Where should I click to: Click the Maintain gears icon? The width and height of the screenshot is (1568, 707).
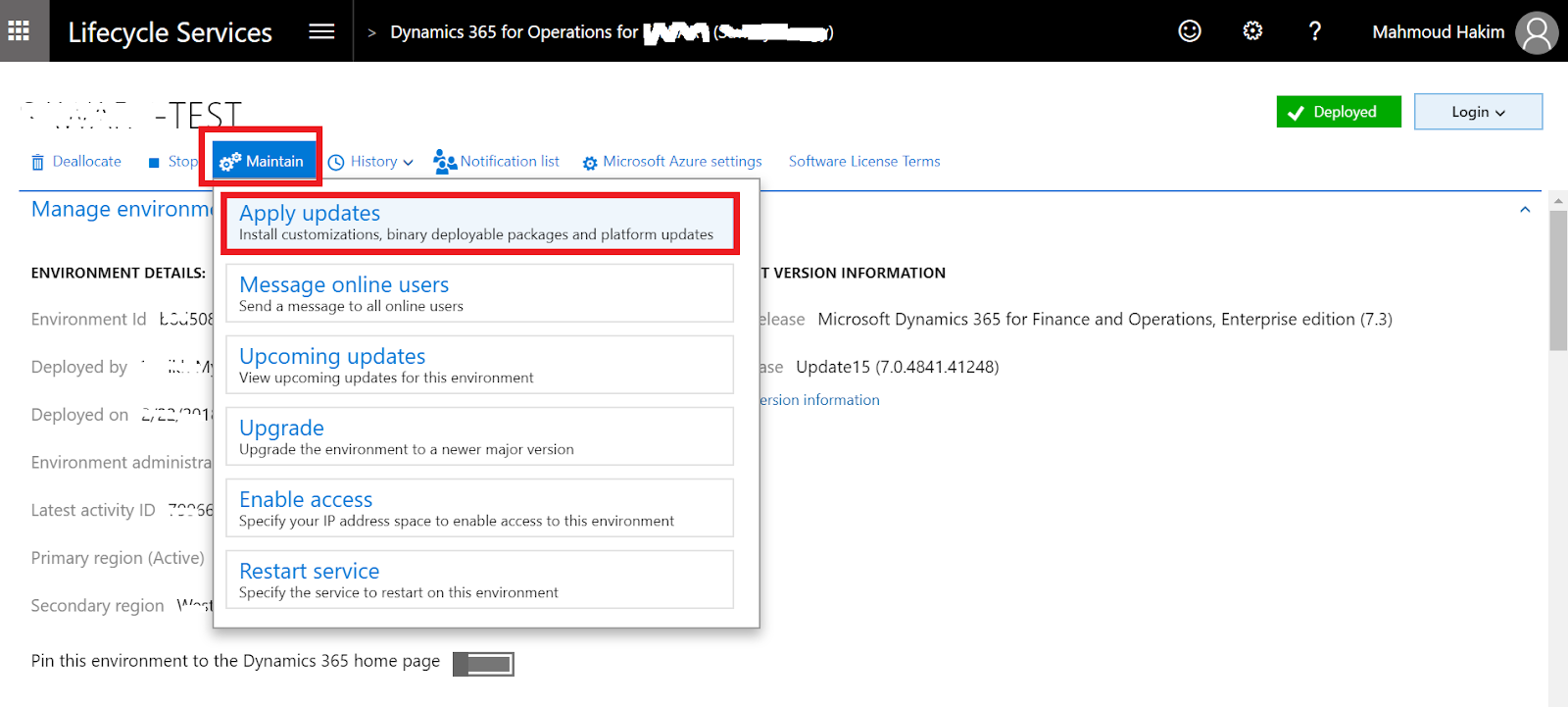230,162
